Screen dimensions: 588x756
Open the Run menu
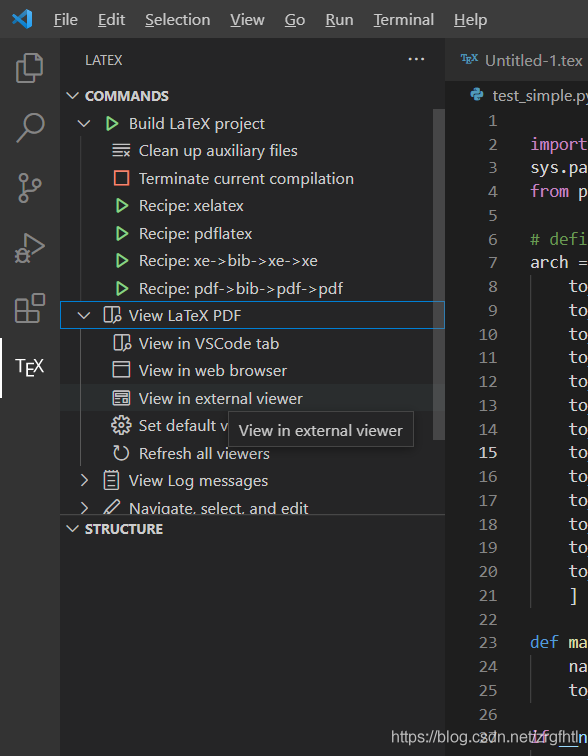coord(339,20)
